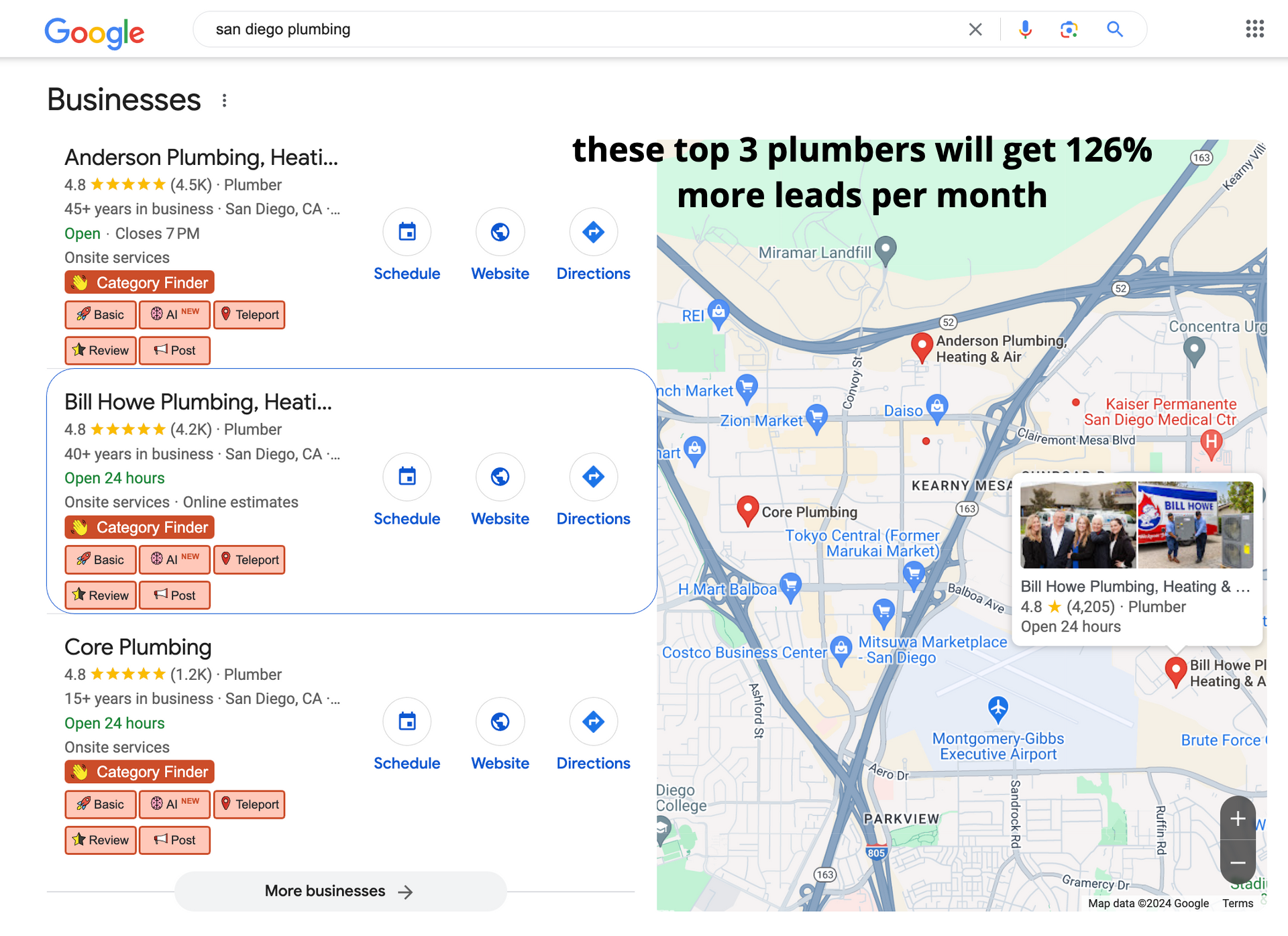Open Category Finder under Core Plumbing
Screen dimensions: 1288x936
click(x=140, y=772)
